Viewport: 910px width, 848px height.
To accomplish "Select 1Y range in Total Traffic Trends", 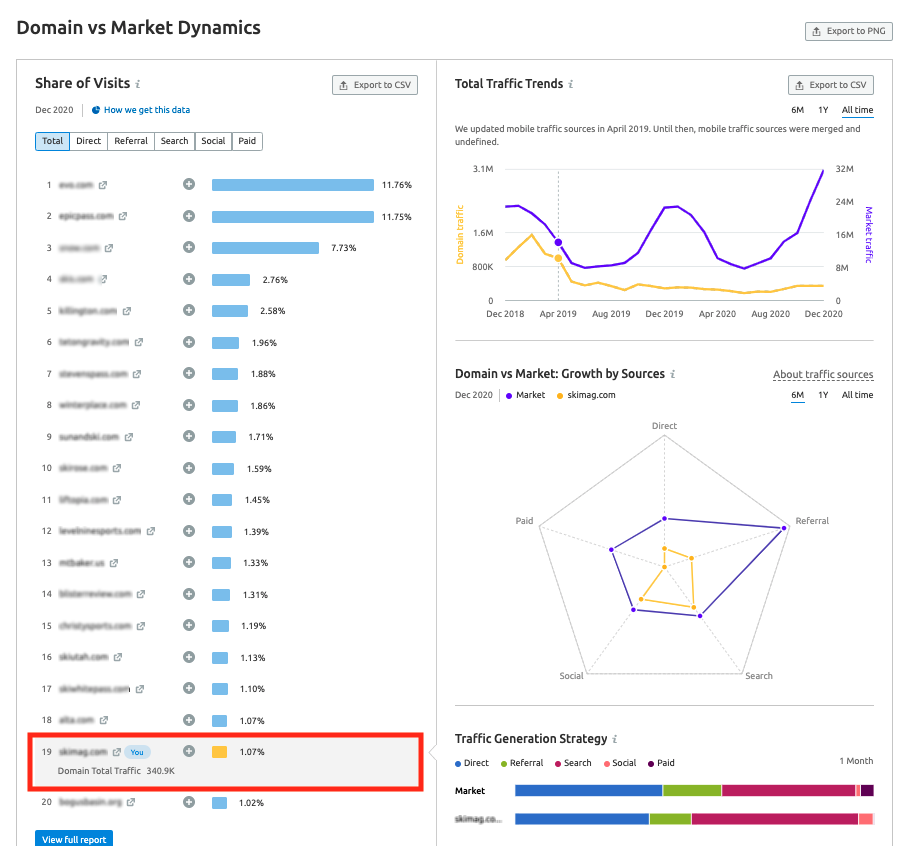I will pyautogui.click(x=822, y=110).
